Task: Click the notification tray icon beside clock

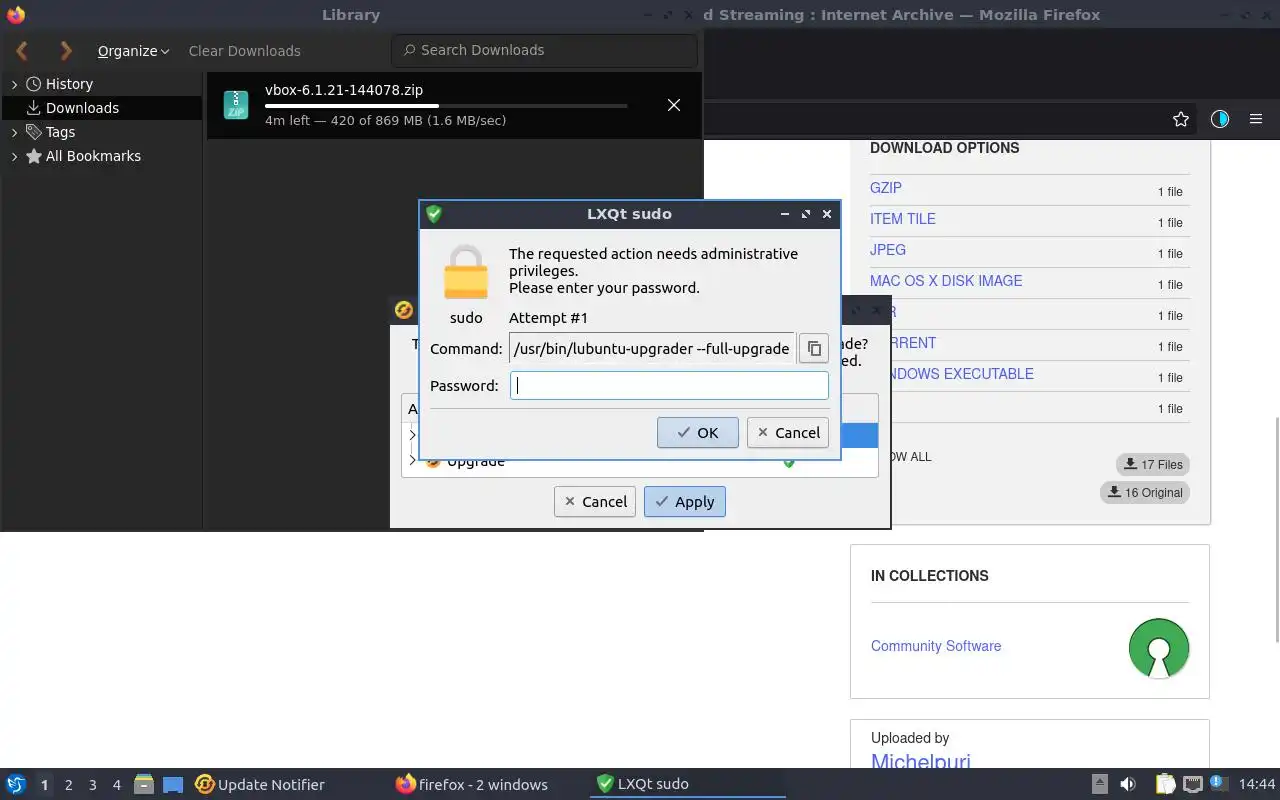Action: point(1219,784)
